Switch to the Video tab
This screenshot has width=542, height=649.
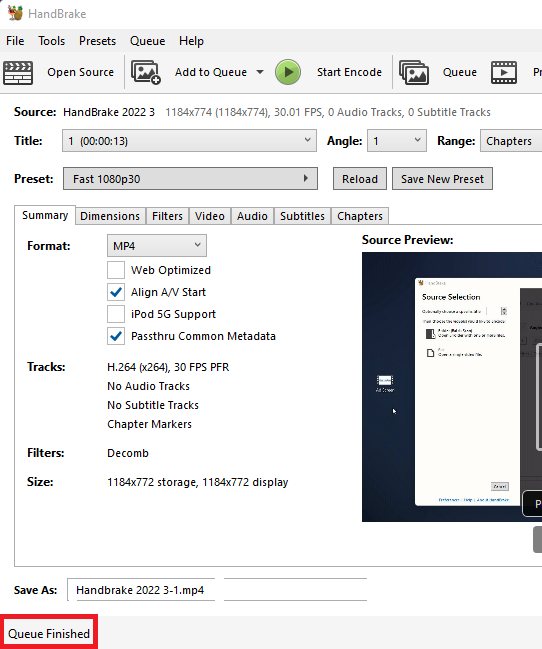click(x=210, y=216)
